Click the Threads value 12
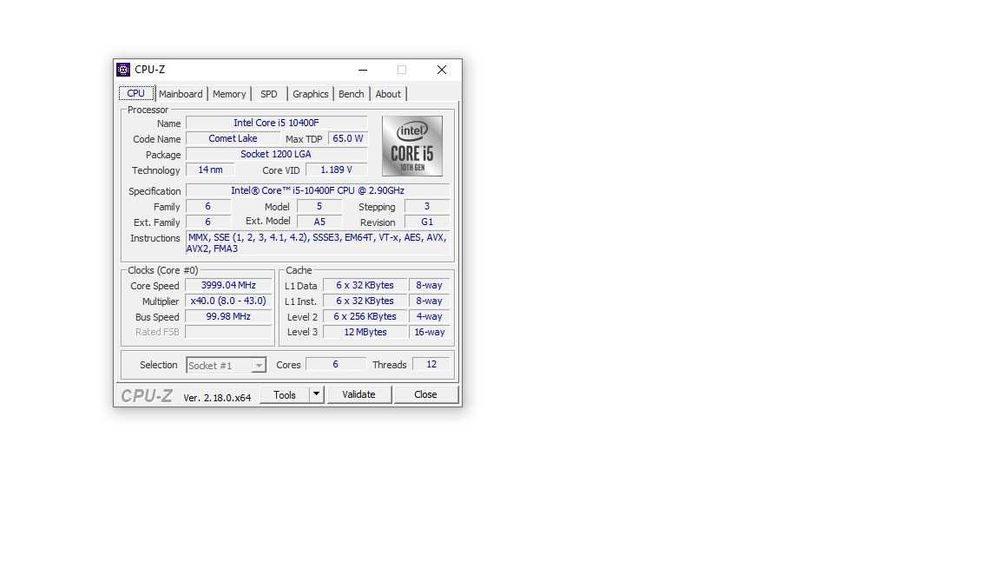This screenshot has height=563, width=1000. [431, 365]
